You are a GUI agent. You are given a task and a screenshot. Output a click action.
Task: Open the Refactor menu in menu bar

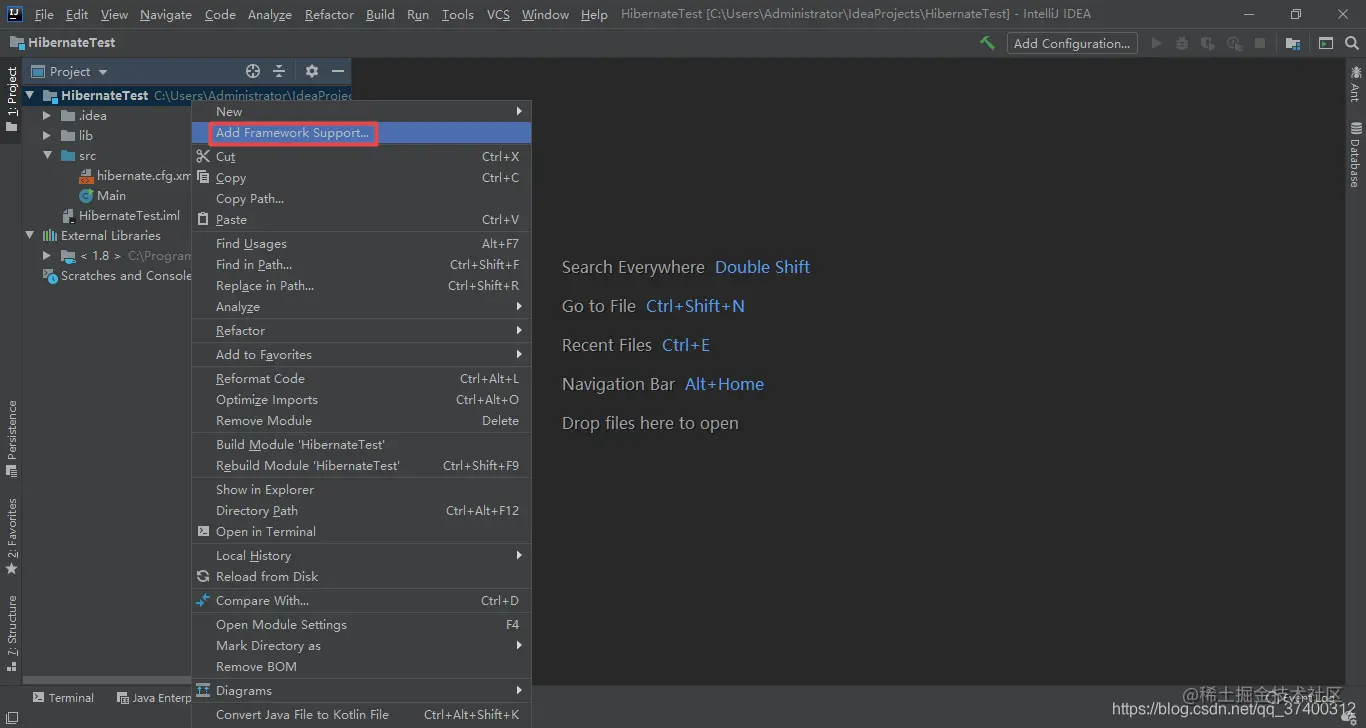click(329, 14)
